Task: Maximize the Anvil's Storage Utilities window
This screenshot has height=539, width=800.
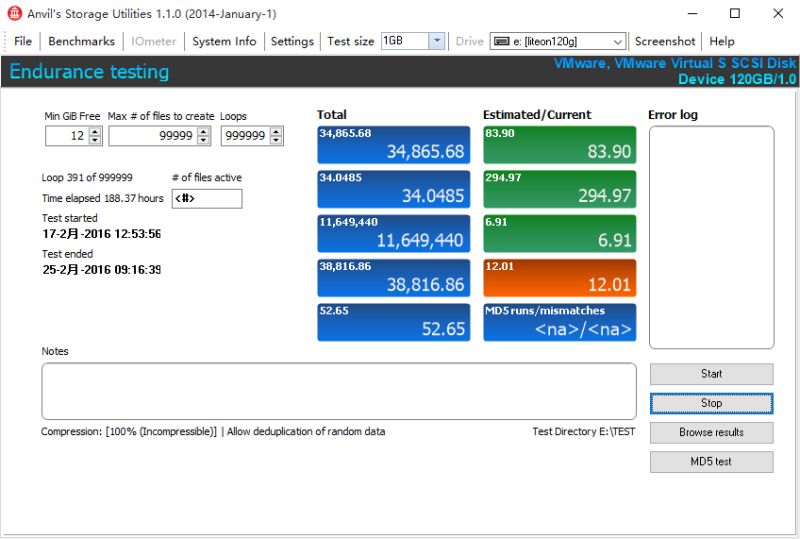Action: (x=735, y=14)
